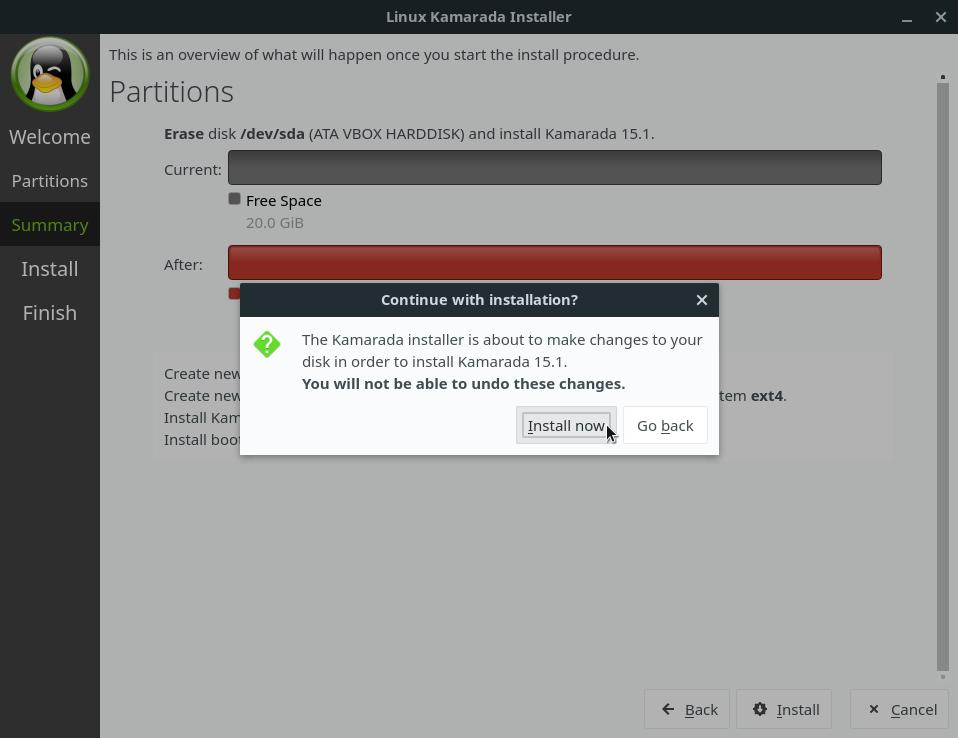The image size is (958, 738).
Task: Close the 'Continue with installation?' dialog
Action: pos(701,300)
